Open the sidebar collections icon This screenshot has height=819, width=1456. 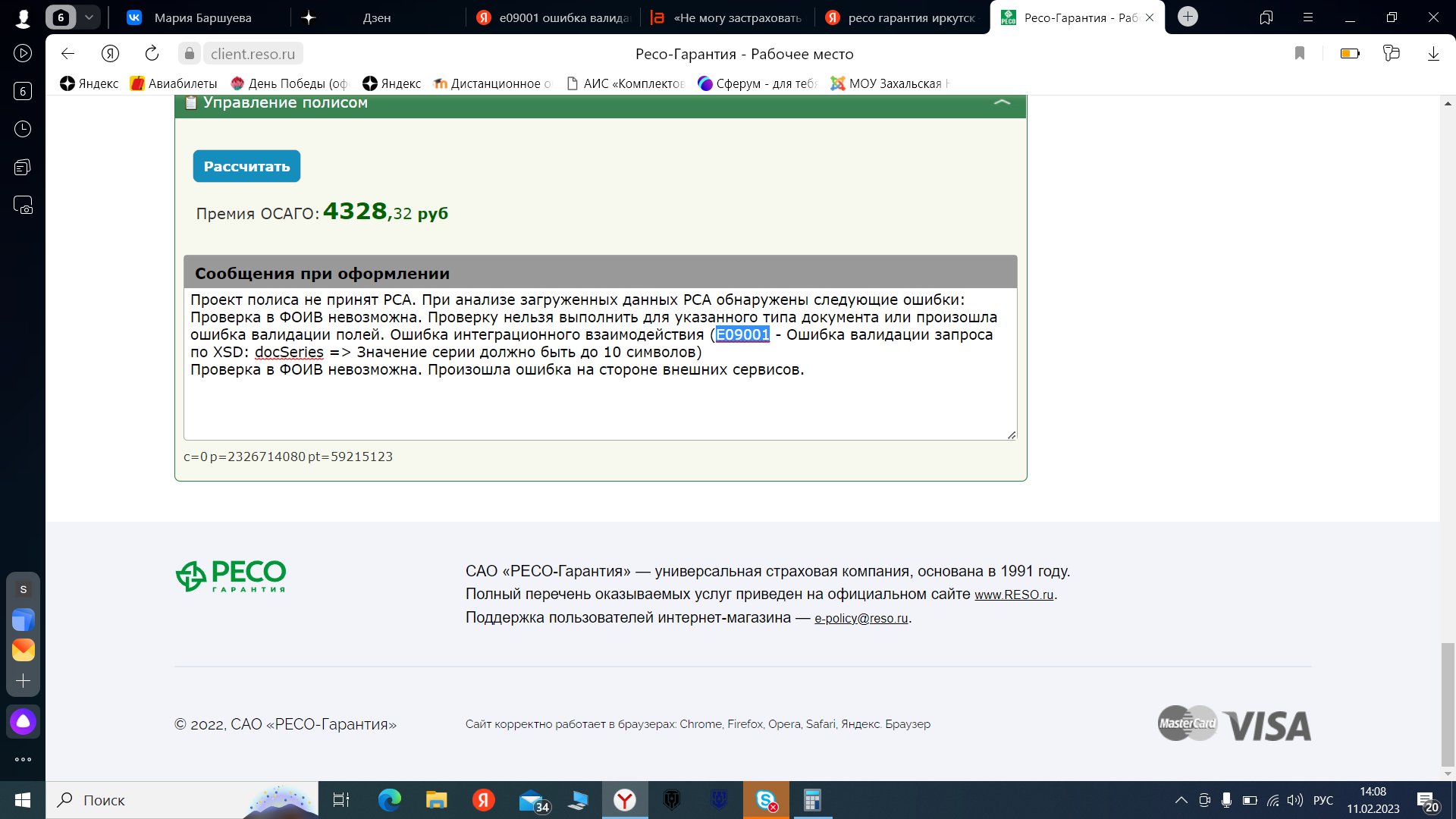[23, 167]
